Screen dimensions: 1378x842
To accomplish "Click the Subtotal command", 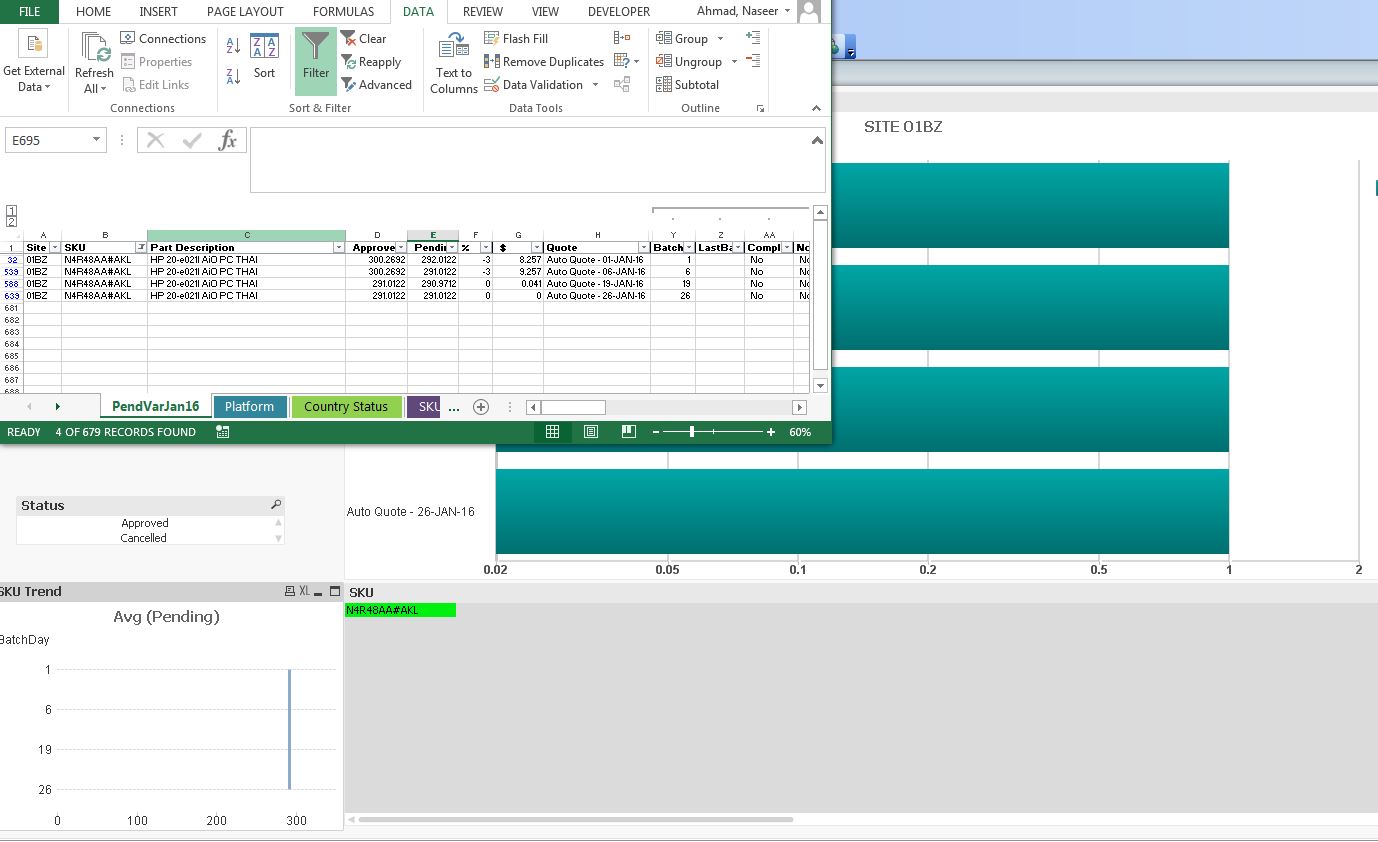I will tap(688, 85).
